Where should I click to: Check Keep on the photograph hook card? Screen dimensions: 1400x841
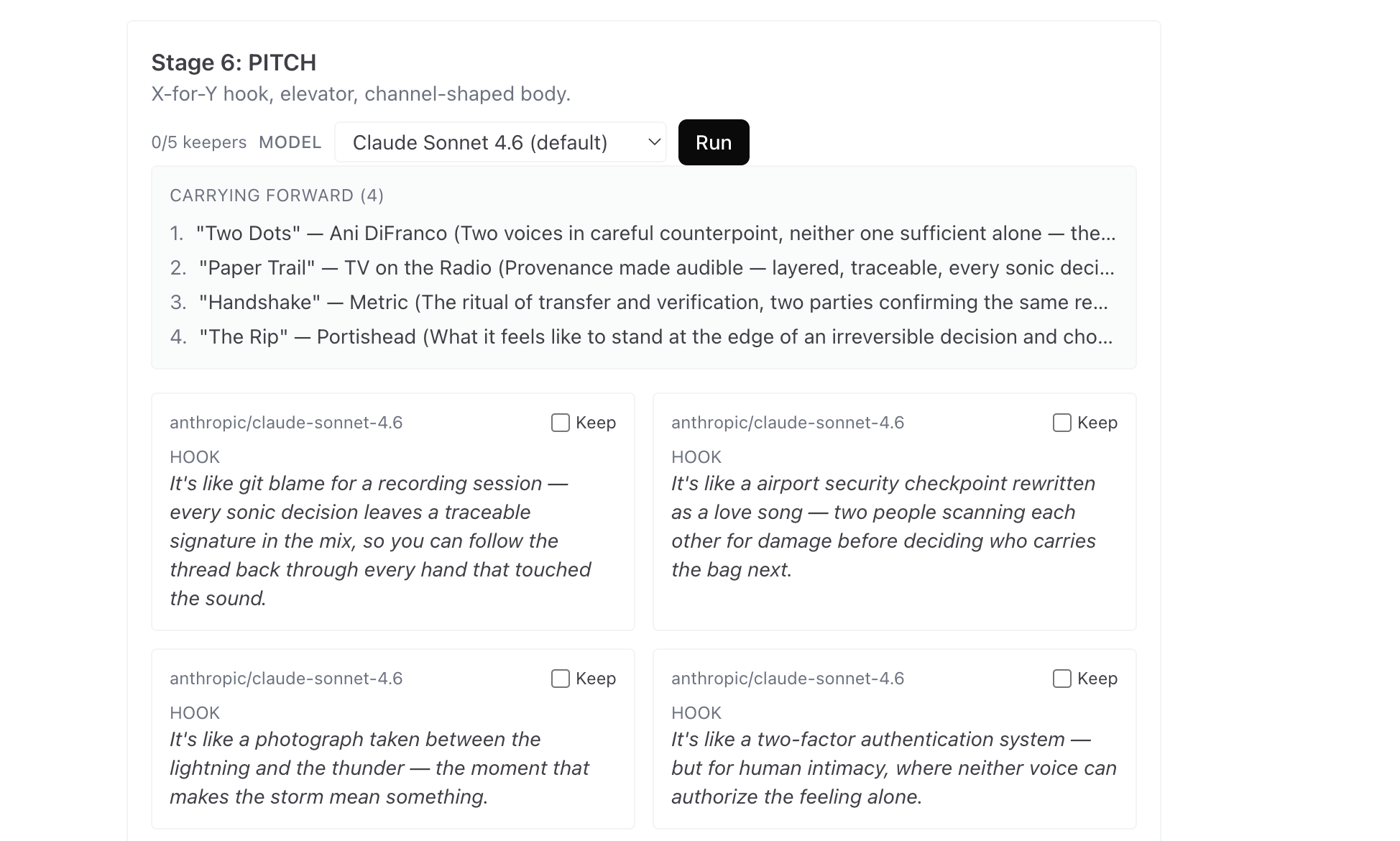pyautogui.click(x=559, y=679)
